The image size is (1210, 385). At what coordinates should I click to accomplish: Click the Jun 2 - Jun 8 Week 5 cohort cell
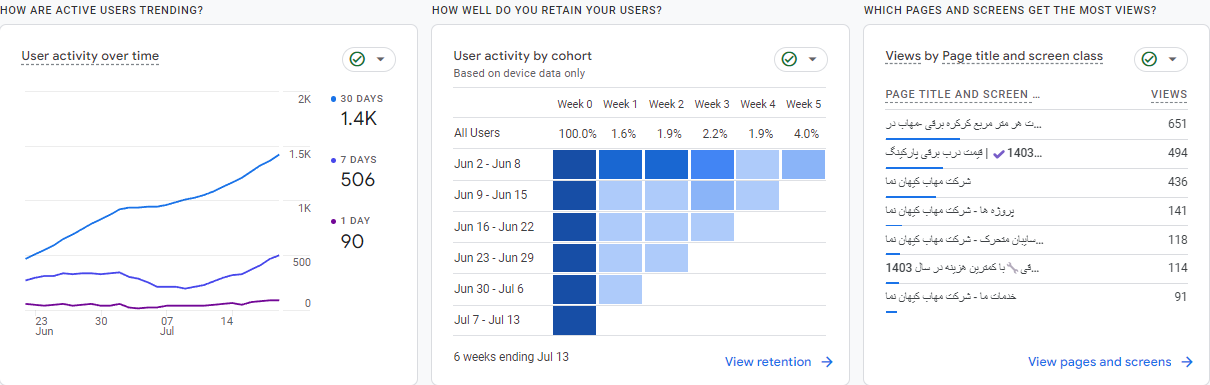(x=804, y=164)
